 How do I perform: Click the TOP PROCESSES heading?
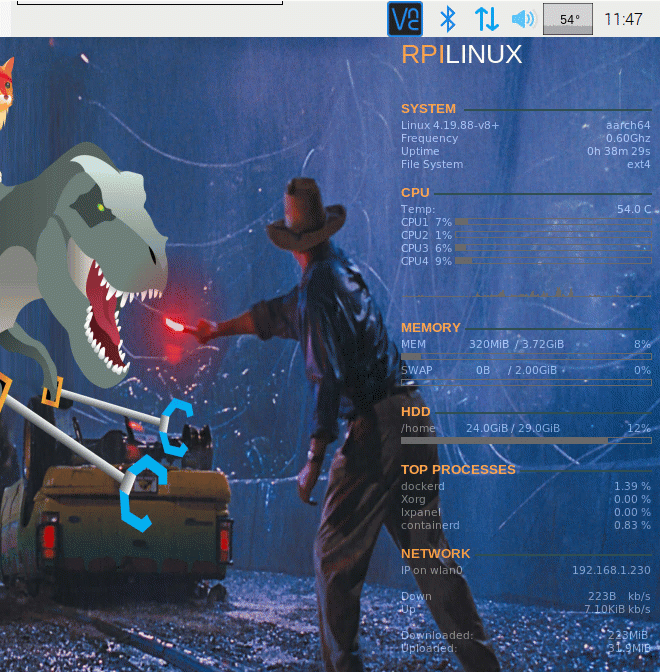point(458,470)
